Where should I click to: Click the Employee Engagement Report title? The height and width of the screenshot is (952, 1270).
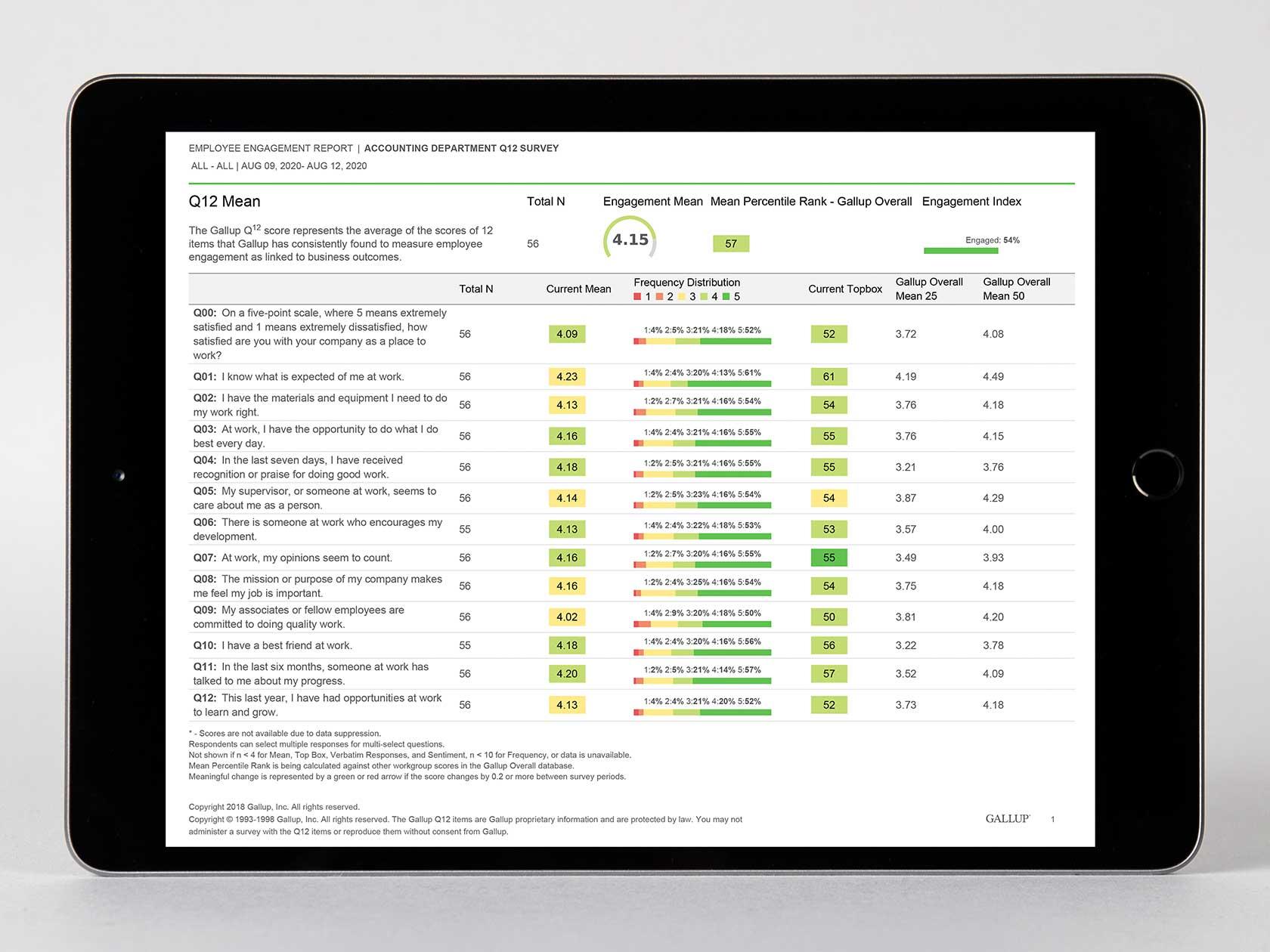pyautogui.click(x=271, y=148)
